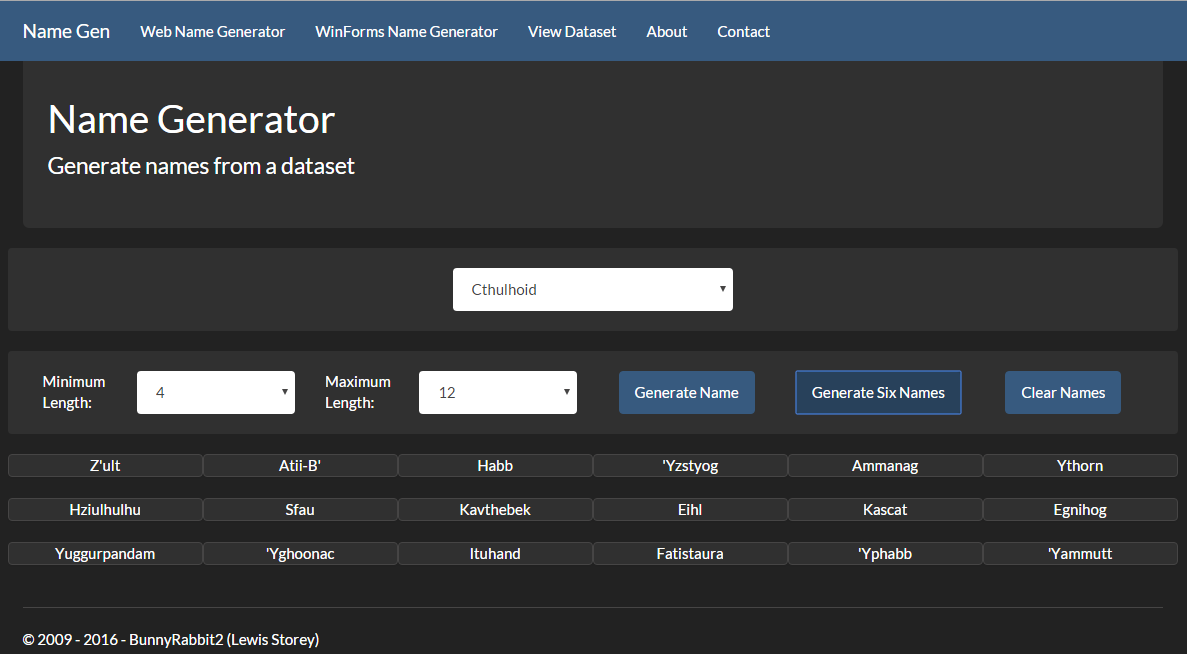The width and height of the screenshot is (1187, 654).
Task: Navigate to View Dataset
Action: click(x=572, y=32)
